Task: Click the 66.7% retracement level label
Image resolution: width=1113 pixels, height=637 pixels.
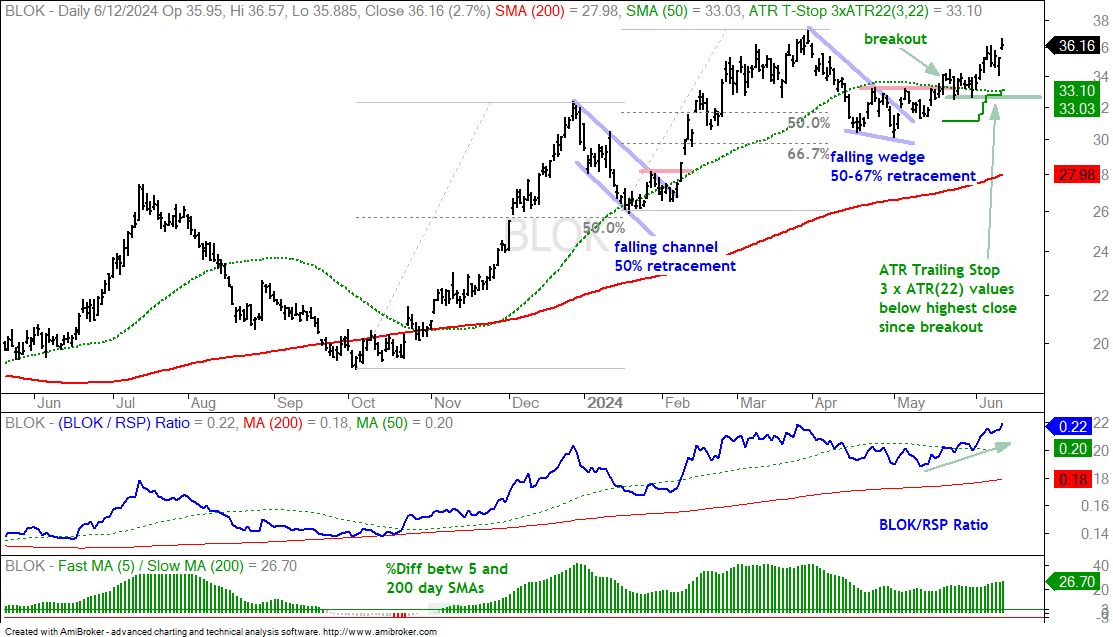Action: 808,153
